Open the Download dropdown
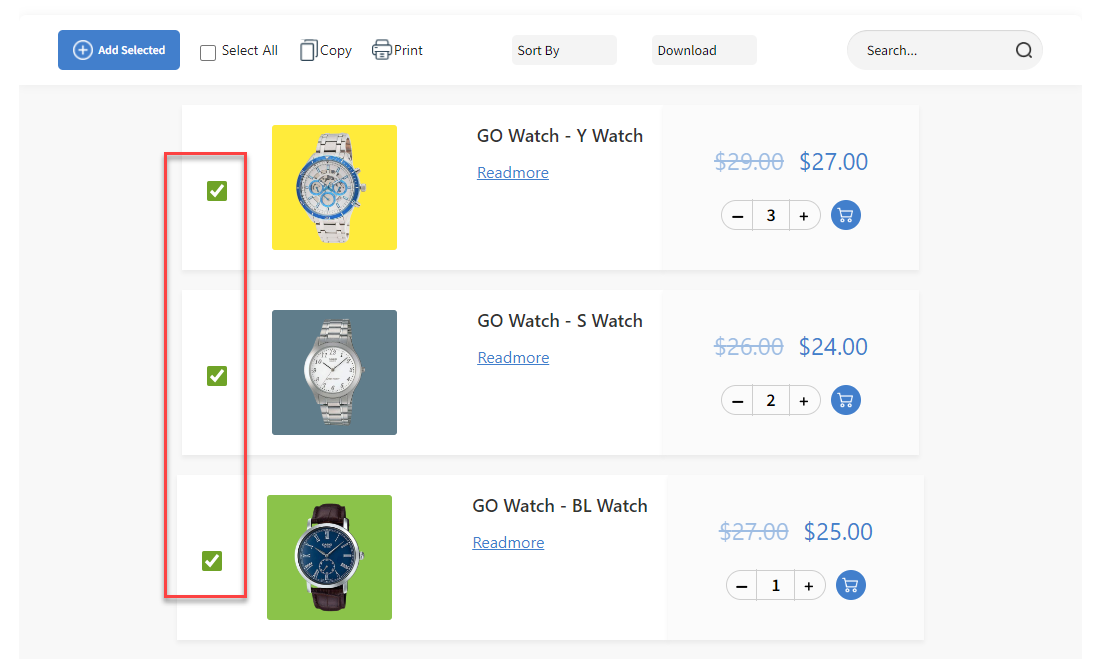 [x=704, y=49]
